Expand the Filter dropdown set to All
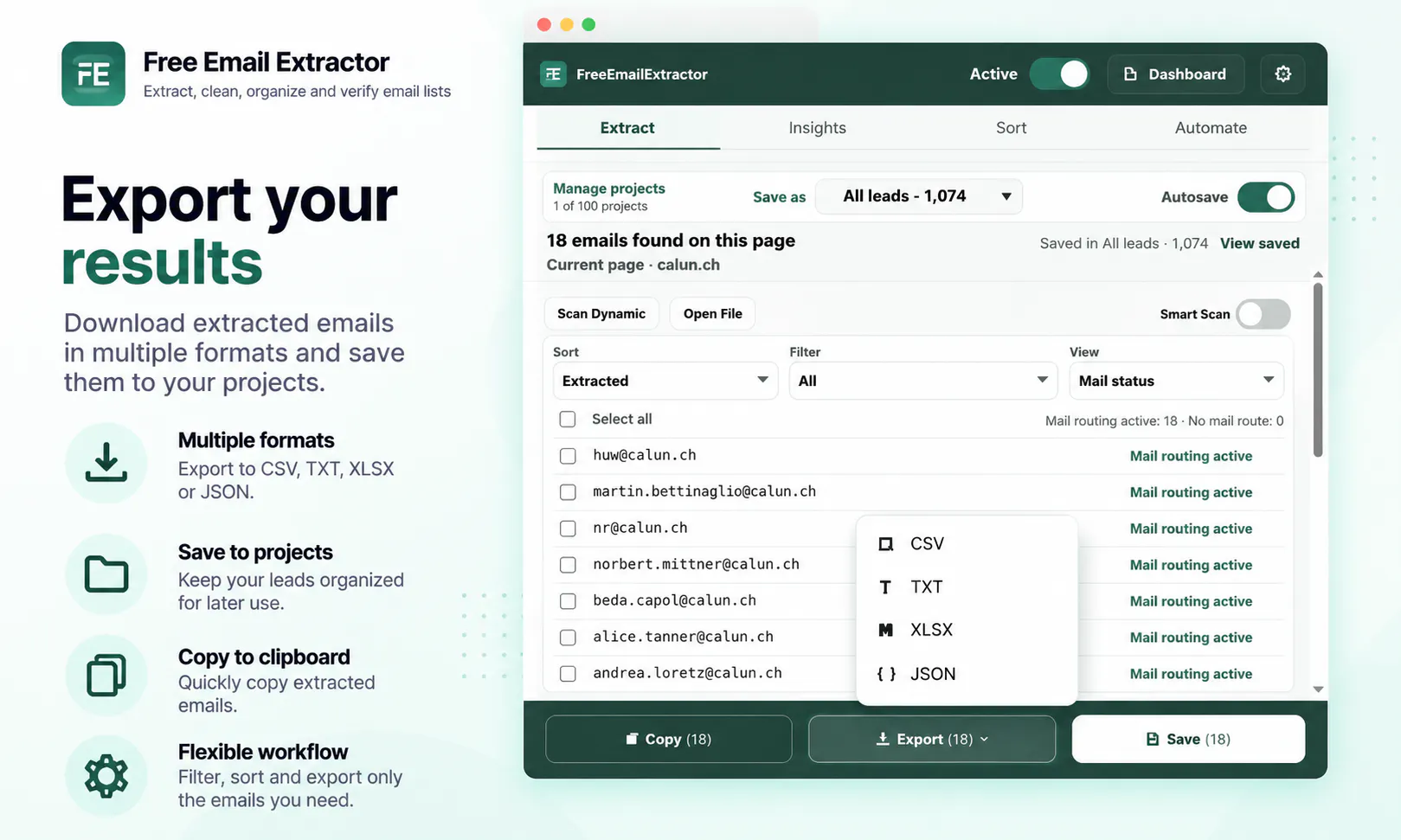 (x=923, y=381)
